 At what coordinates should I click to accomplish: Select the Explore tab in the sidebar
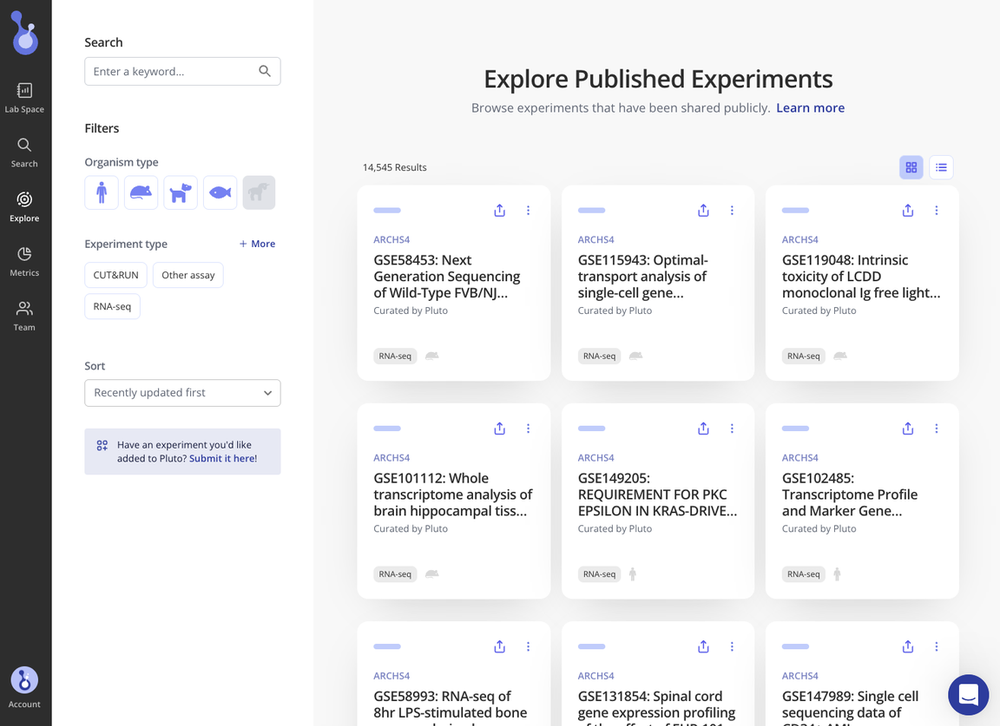[x=24, y=206]
